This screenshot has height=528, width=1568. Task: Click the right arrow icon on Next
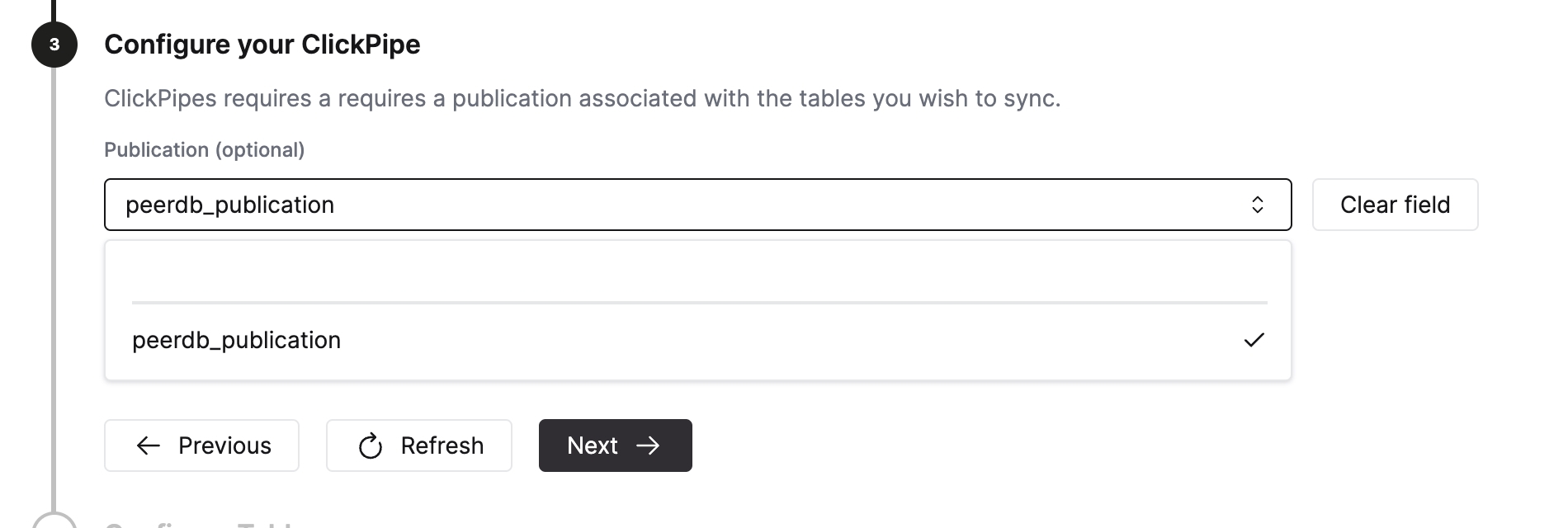(649, 445)
